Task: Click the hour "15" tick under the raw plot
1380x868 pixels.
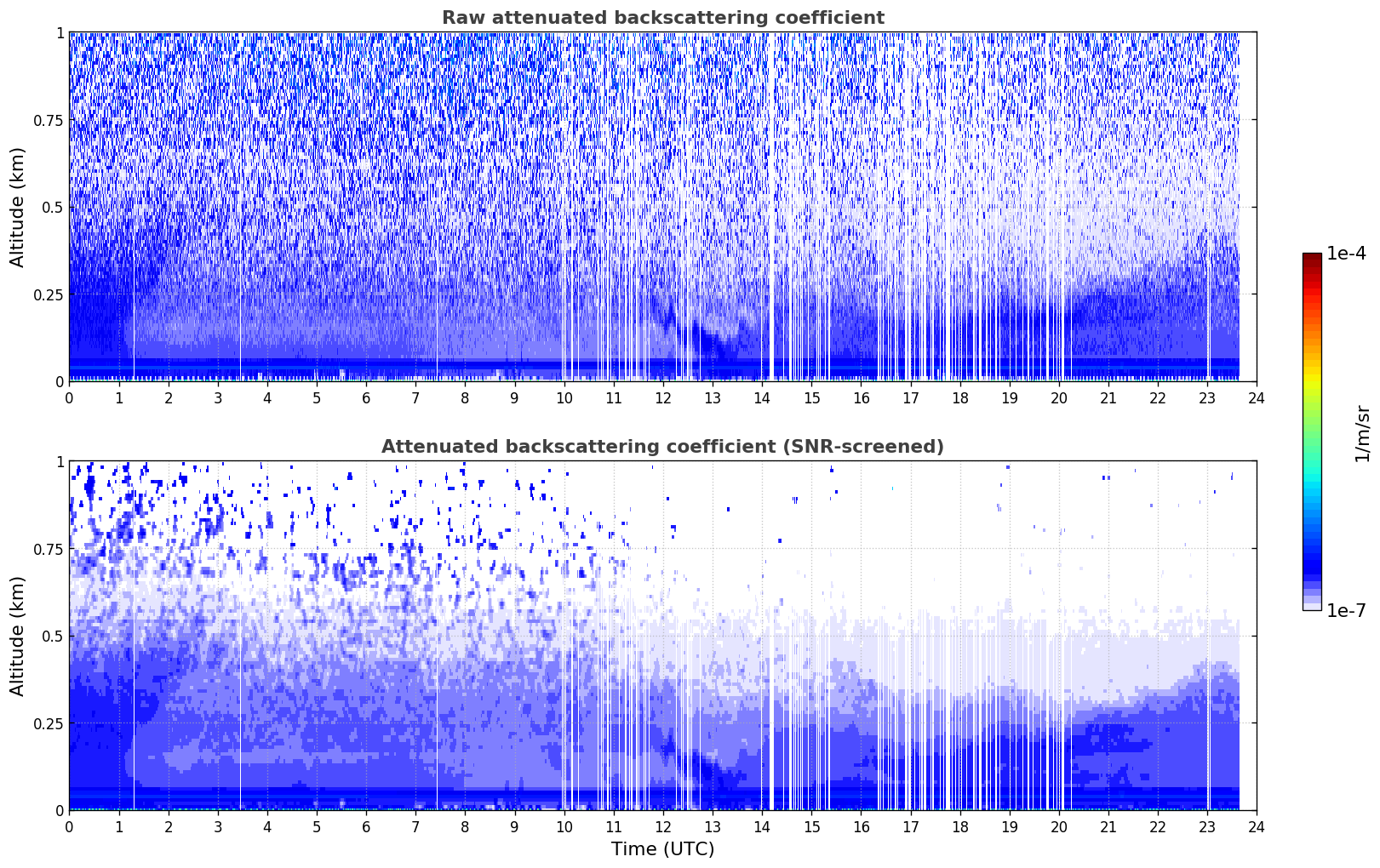Action: click(x=811, y=397)
